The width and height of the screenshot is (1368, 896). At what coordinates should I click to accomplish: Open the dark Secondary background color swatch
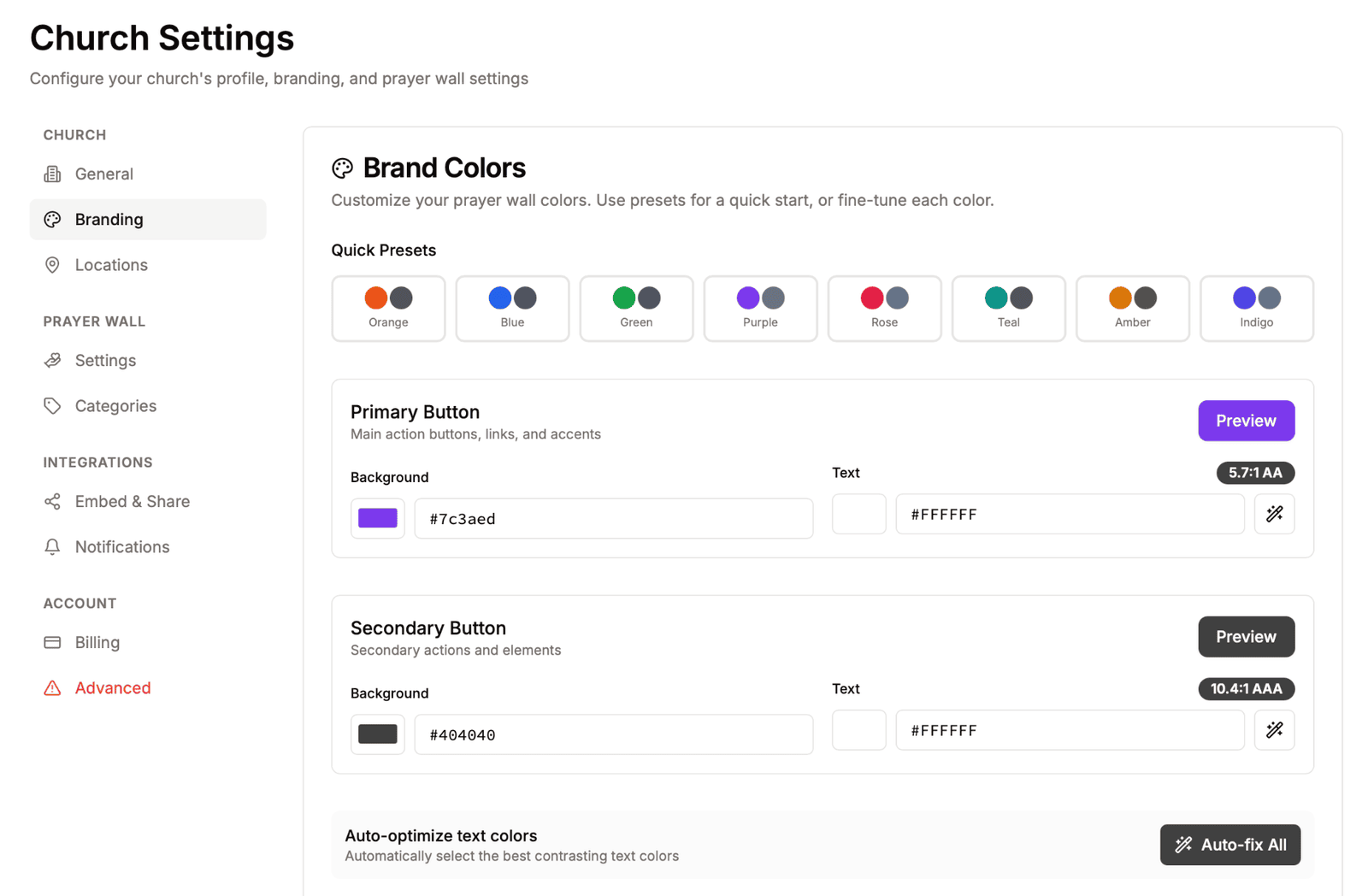click(377, 734)
